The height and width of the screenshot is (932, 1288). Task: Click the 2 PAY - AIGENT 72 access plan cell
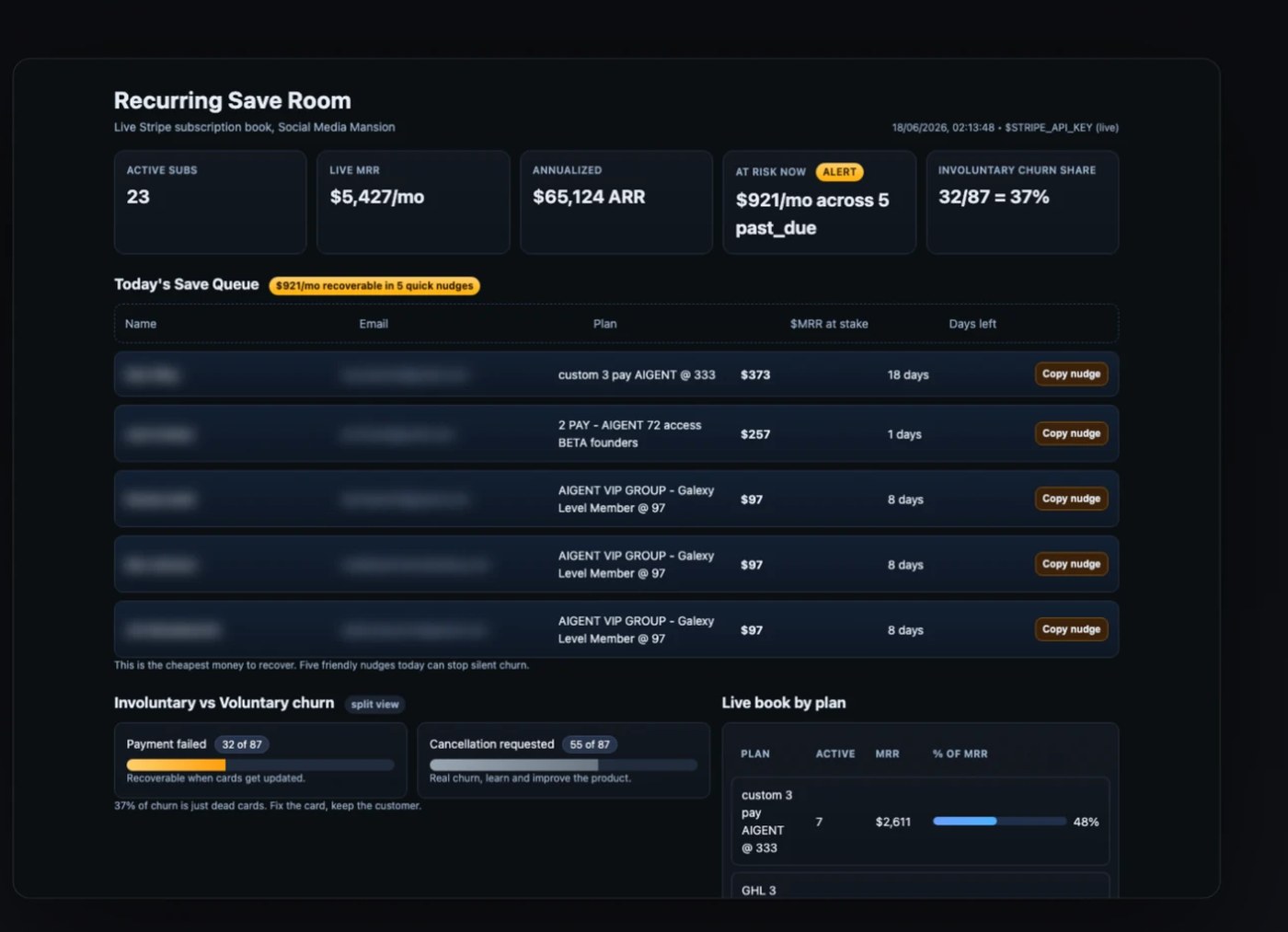click(630, 433)
